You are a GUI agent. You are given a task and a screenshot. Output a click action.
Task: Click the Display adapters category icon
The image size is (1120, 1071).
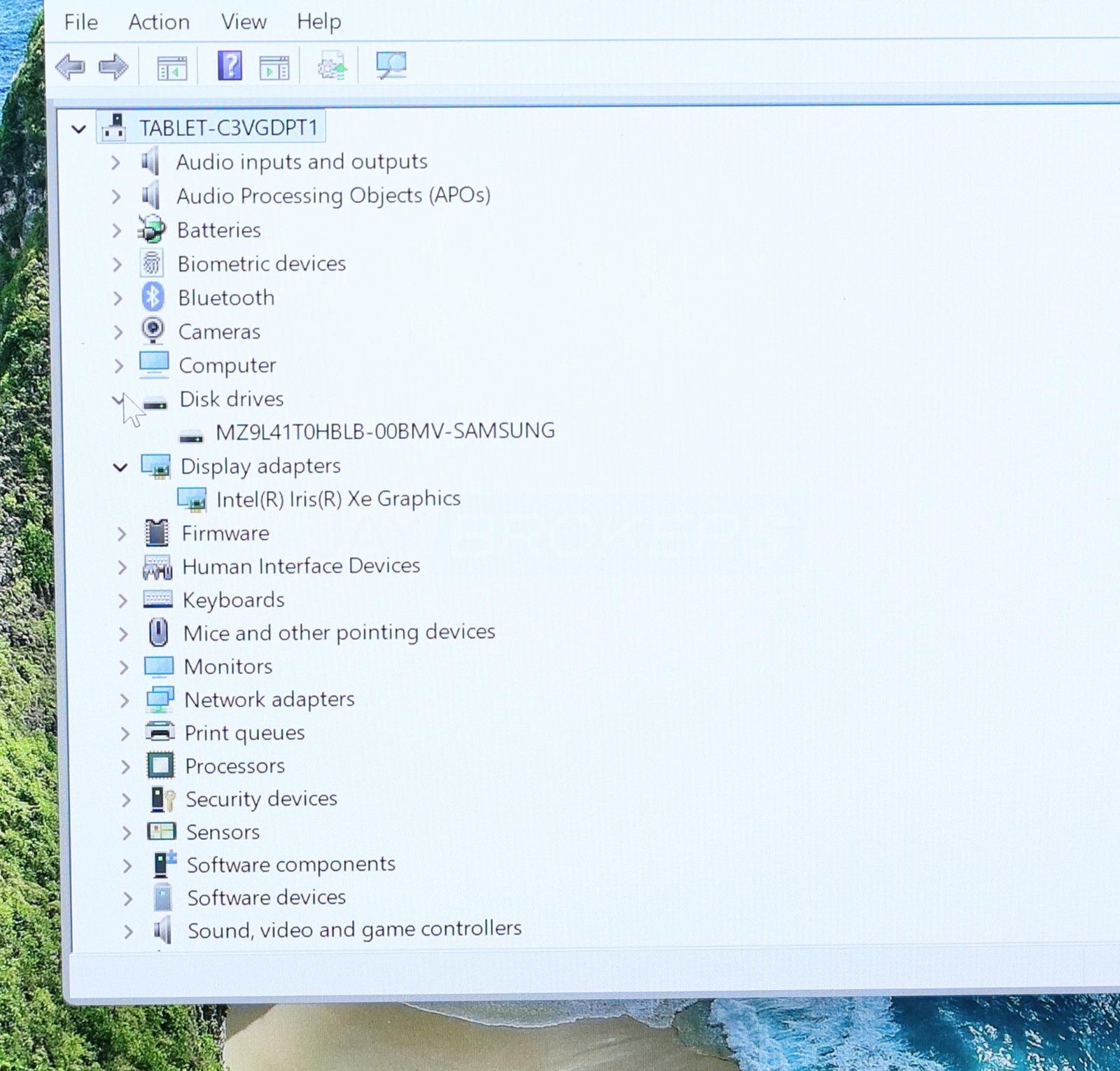(x=156, y=466)
